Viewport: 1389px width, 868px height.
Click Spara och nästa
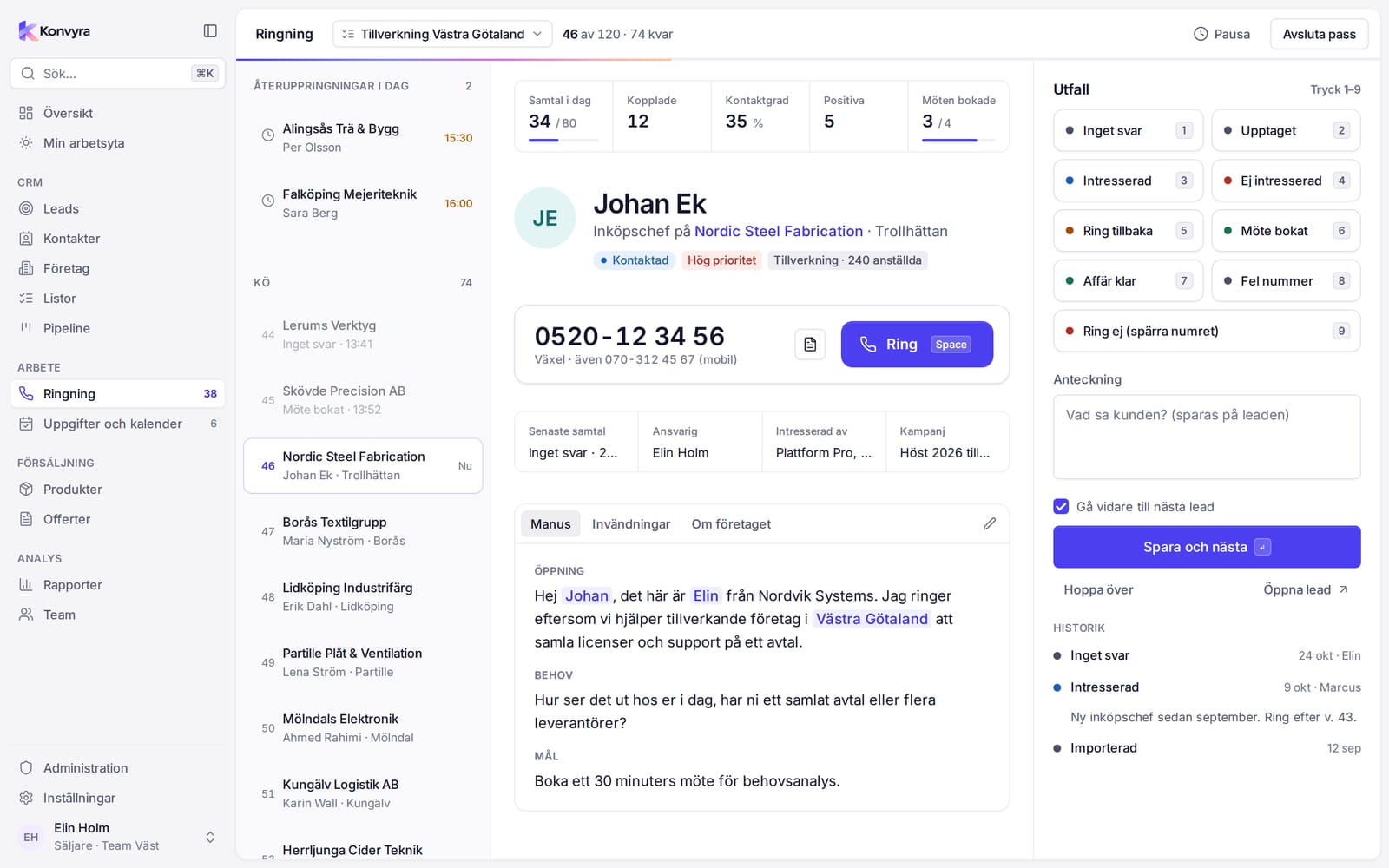point(1207,547)
